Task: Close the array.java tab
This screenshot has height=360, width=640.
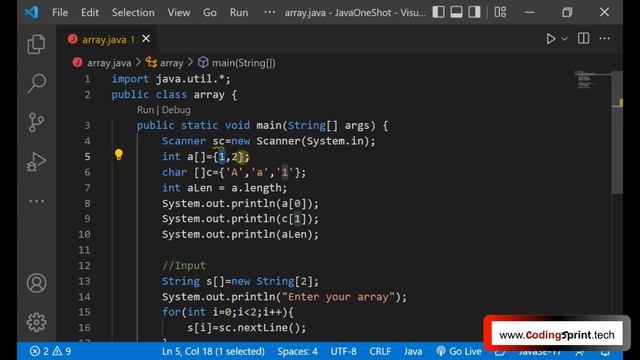Action: coord(146,39)
